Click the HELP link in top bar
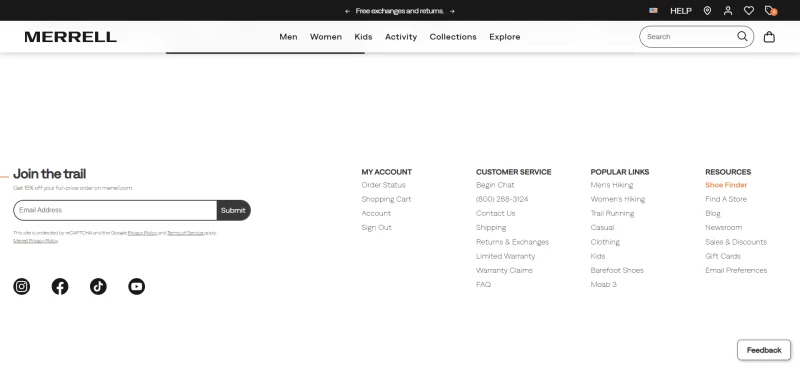Viewport: 800px width, 366px height. point(681,11)
